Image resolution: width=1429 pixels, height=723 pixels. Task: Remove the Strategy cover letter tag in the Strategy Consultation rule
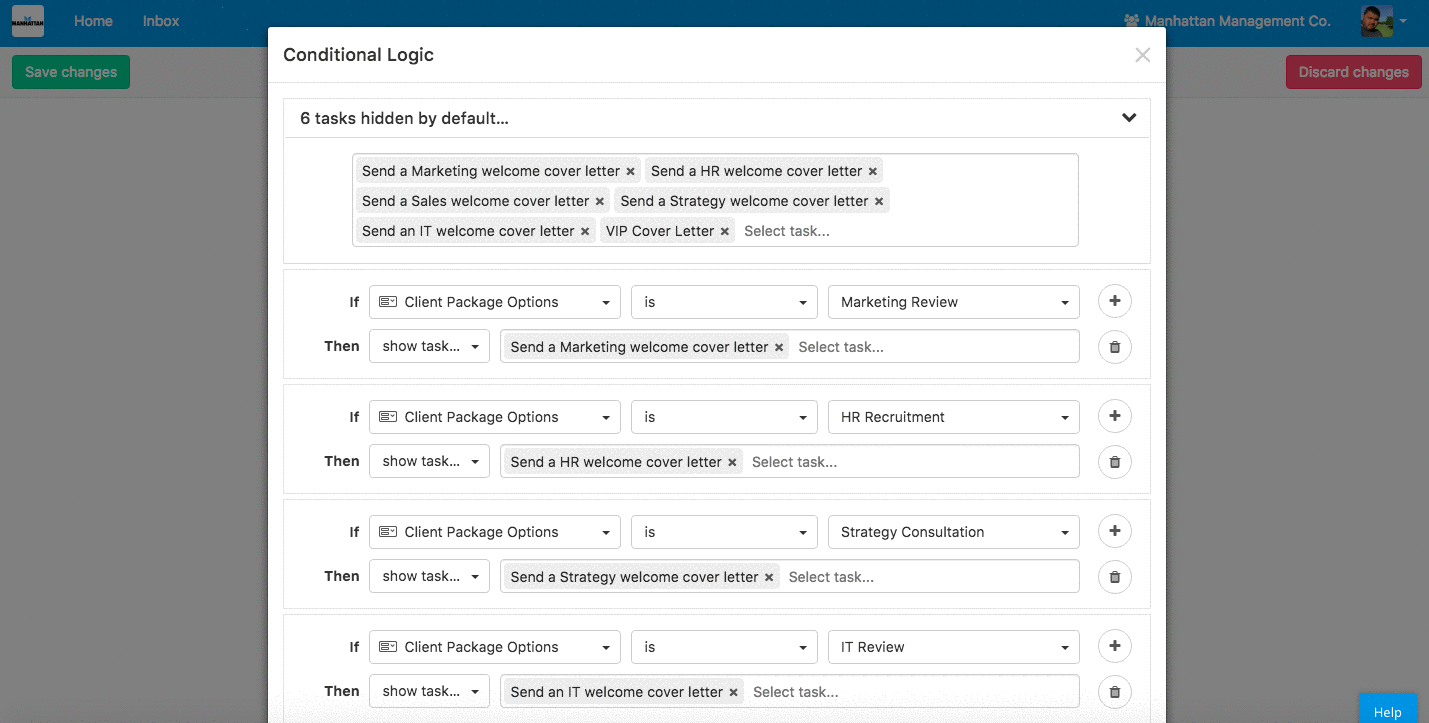[x=769, y=578]
